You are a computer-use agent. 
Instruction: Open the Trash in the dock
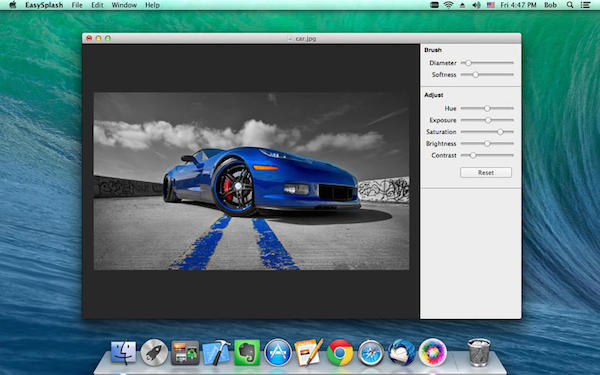tap(479, 352)
